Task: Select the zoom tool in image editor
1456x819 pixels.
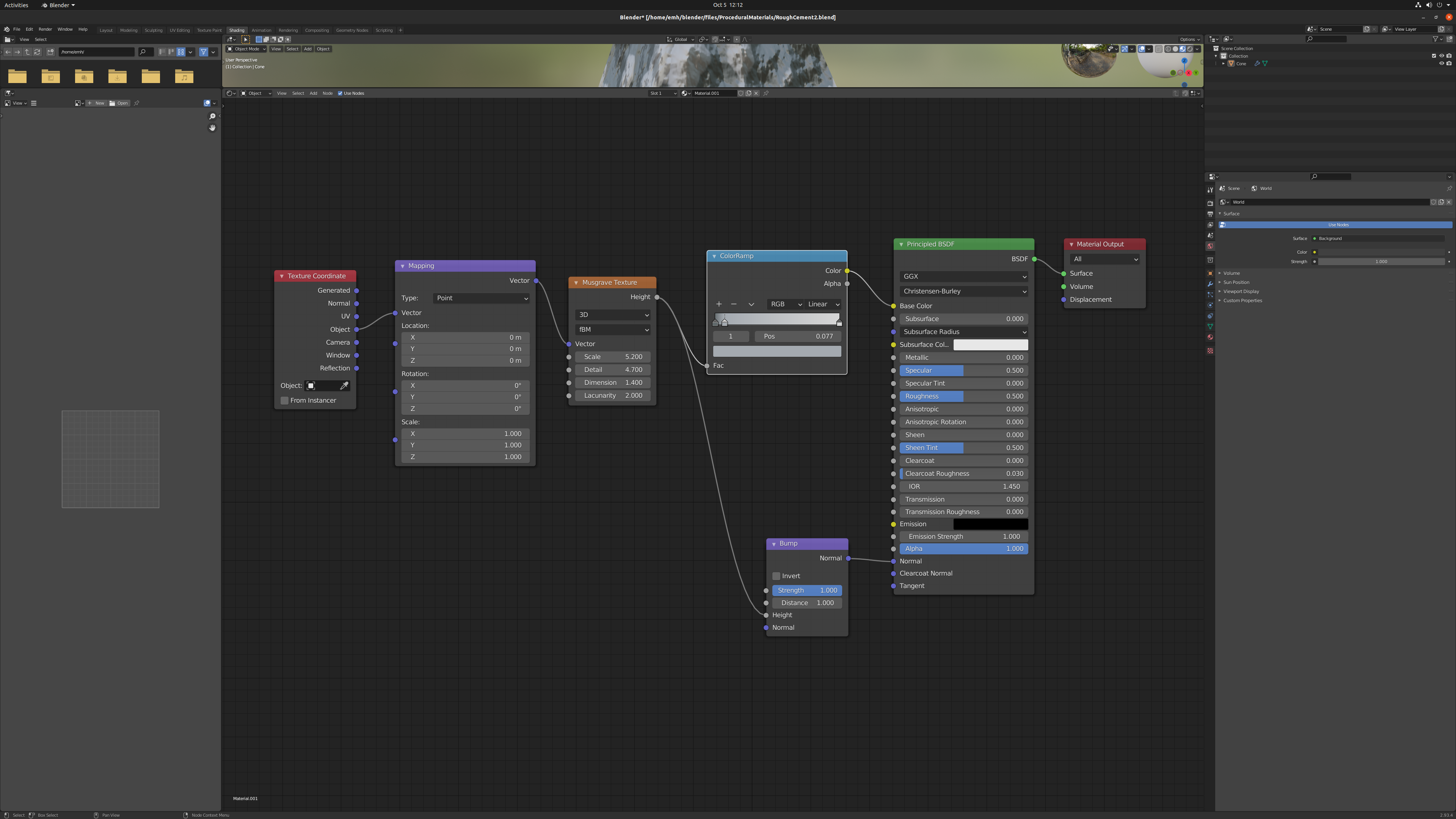Action: (x=212, y=116)
